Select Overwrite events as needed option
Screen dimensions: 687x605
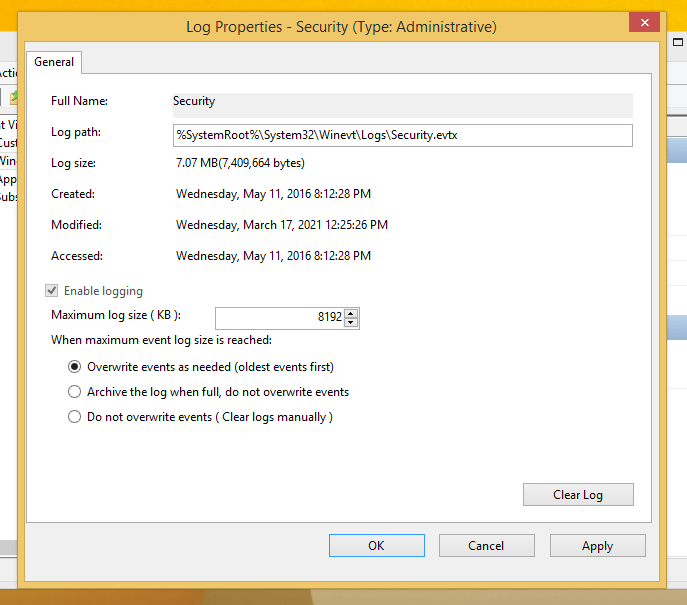click(74, 367)
